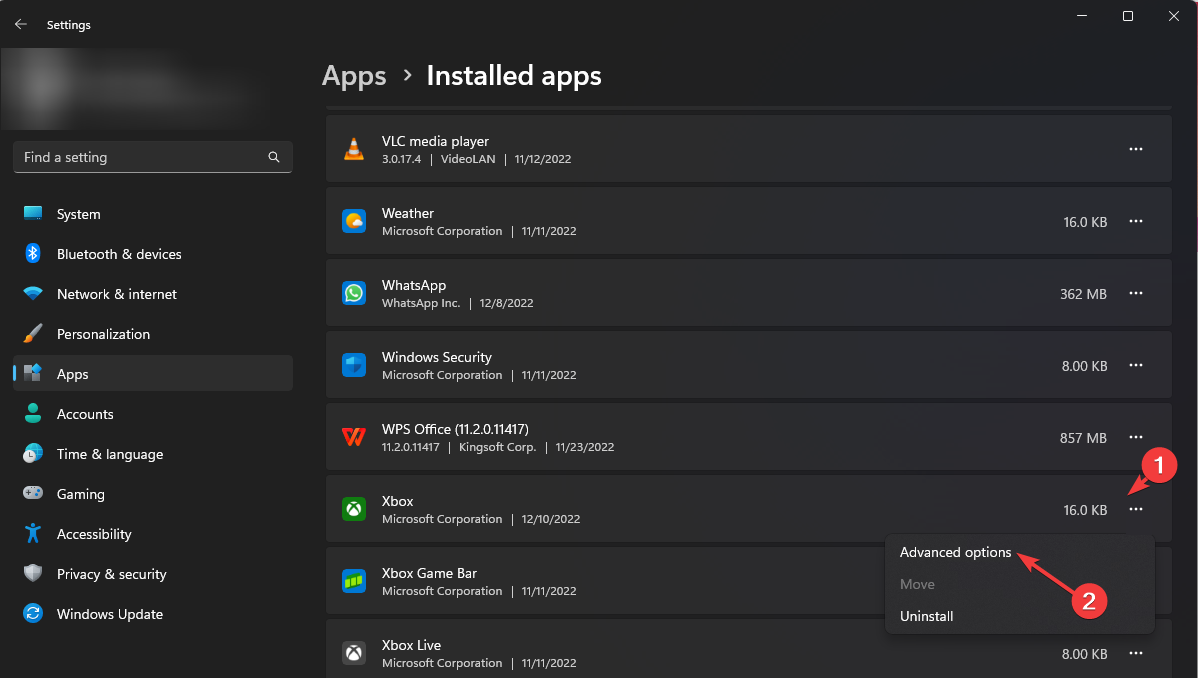
Task: Select Uninstall from the context menu
Action: [926, 616]
